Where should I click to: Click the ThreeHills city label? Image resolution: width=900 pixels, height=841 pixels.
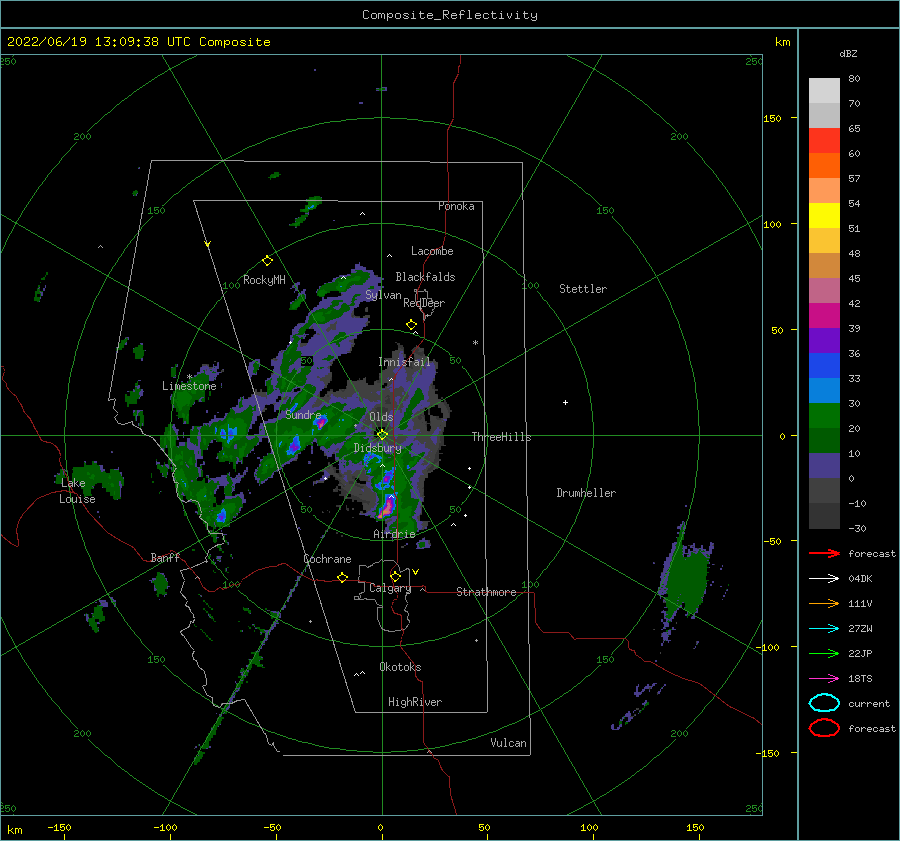[x=502, y=437]
